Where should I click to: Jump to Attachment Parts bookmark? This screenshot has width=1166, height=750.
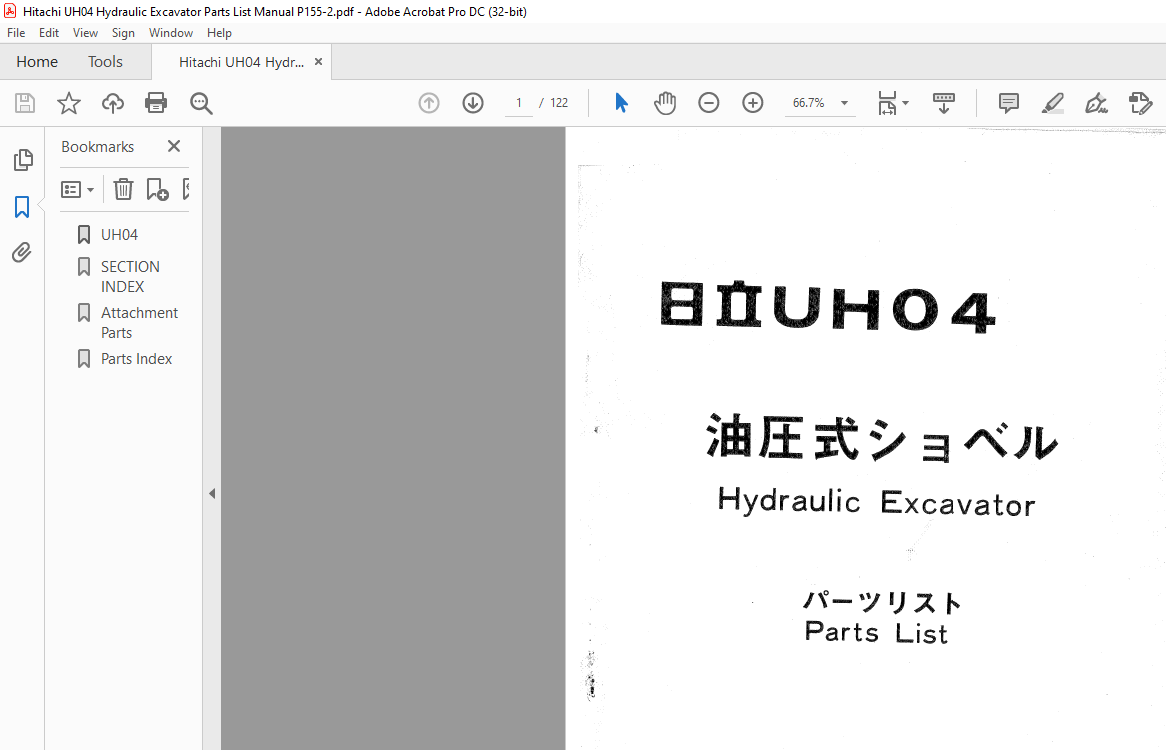[139, 323]
